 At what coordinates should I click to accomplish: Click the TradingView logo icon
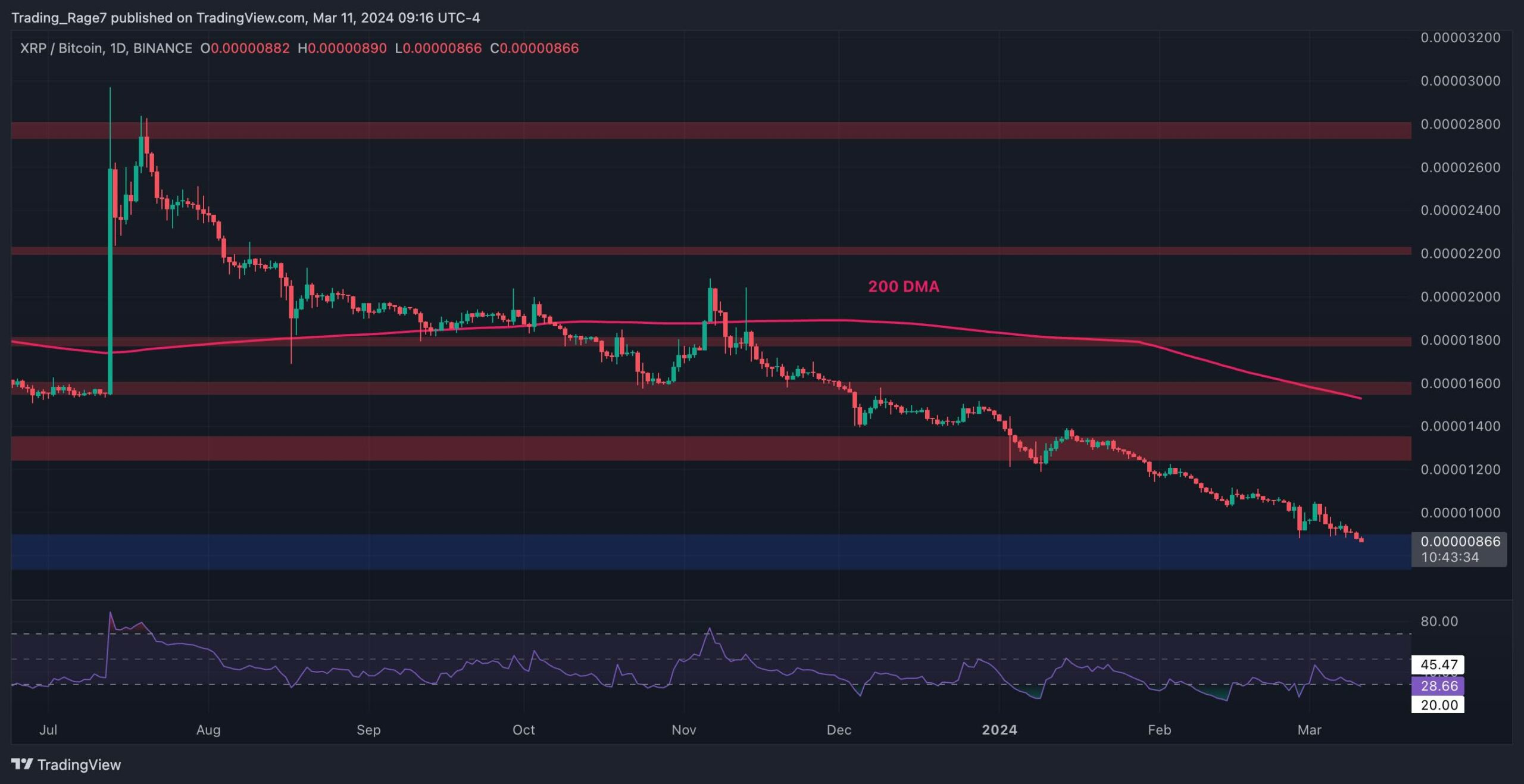[x=22, y=764]
